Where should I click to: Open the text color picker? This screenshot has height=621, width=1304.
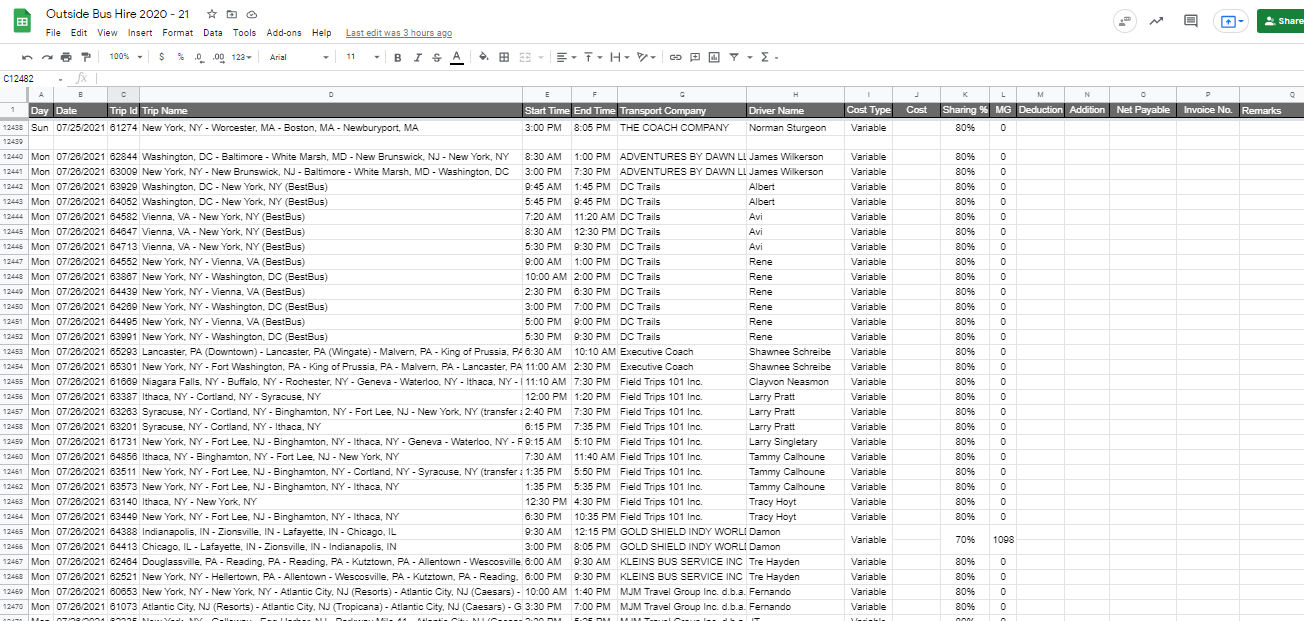[x=457, y=57]
